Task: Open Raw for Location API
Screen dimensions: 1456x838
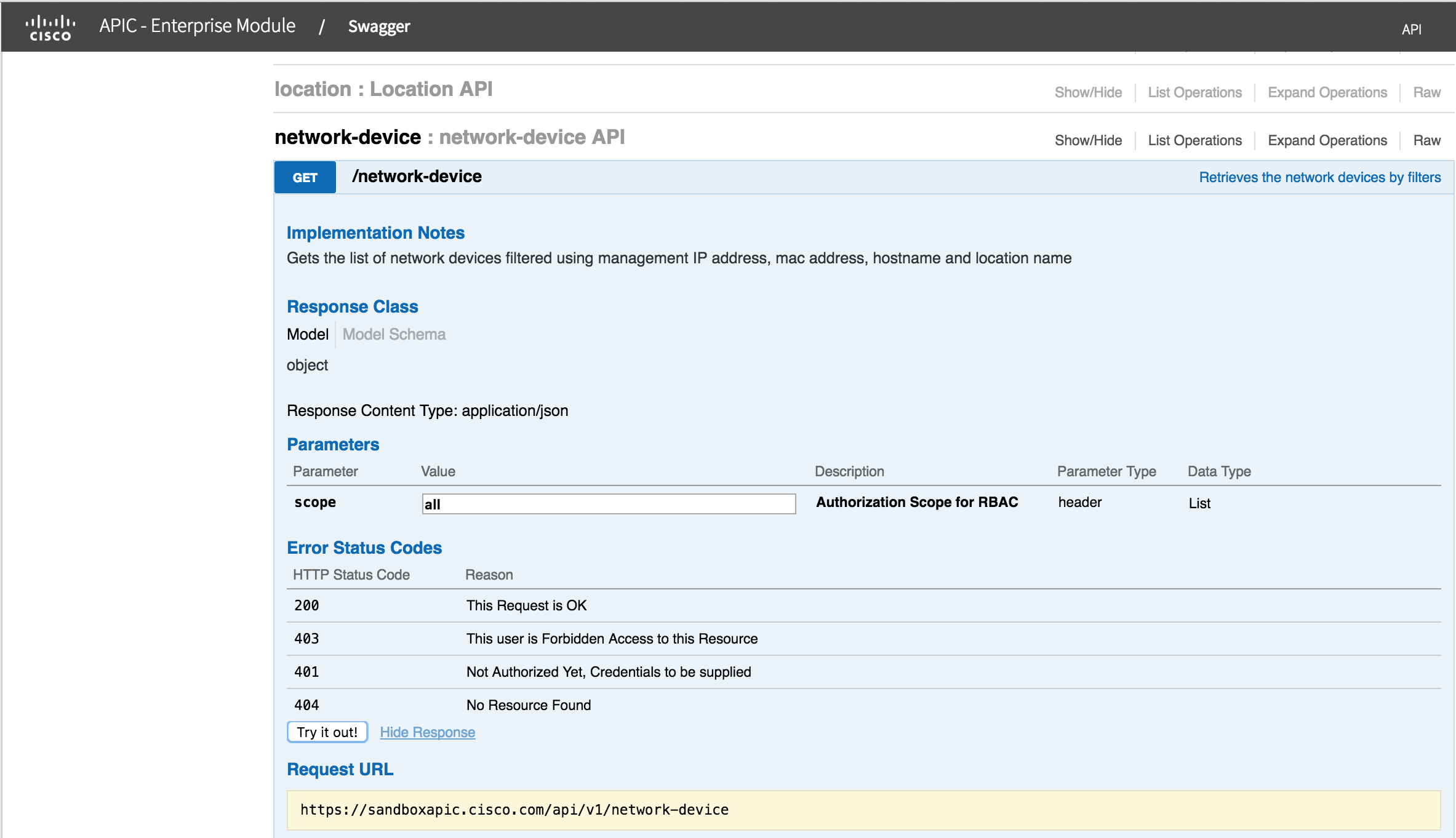Action: click(x=1426, y=92)
